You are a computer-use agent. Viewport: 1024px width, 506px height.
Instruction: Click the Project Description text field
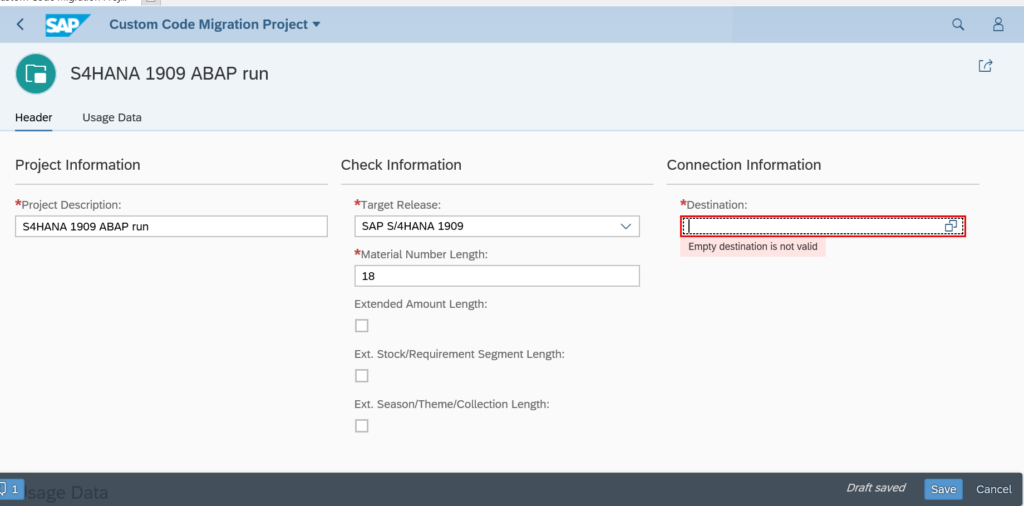171,227
